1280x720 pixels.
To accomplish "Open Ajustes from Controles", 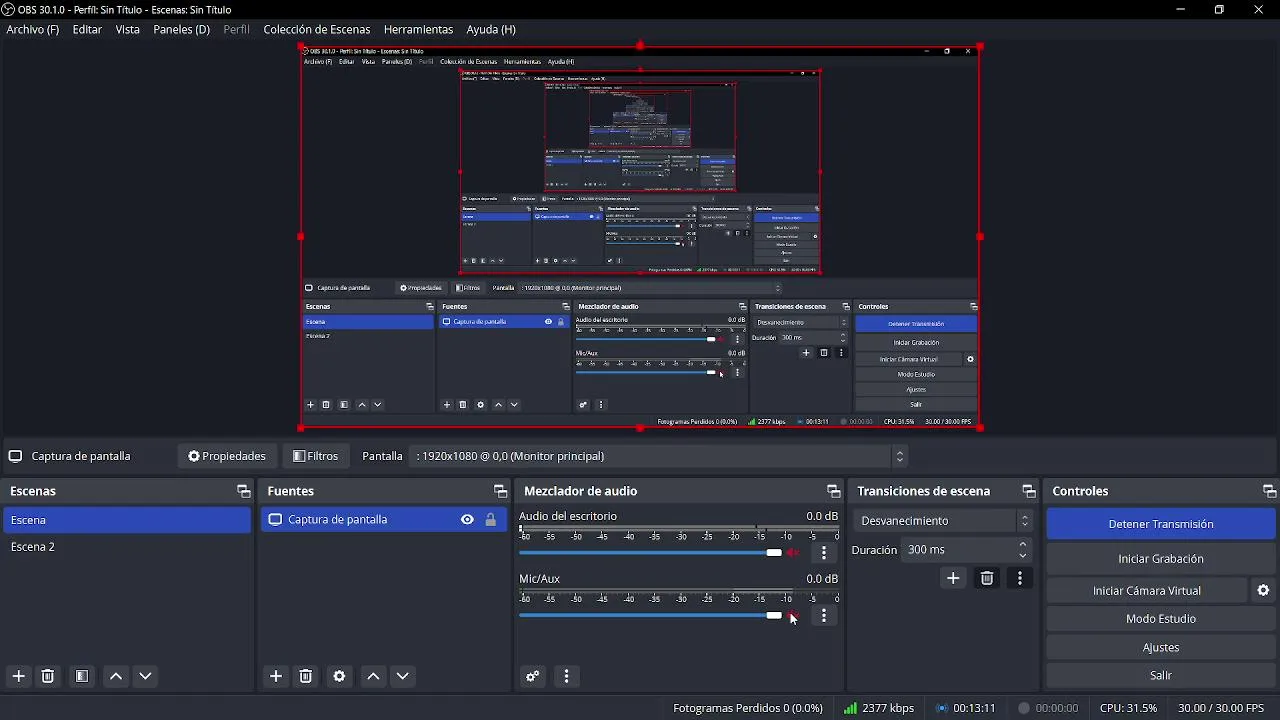I will 1161,648.
